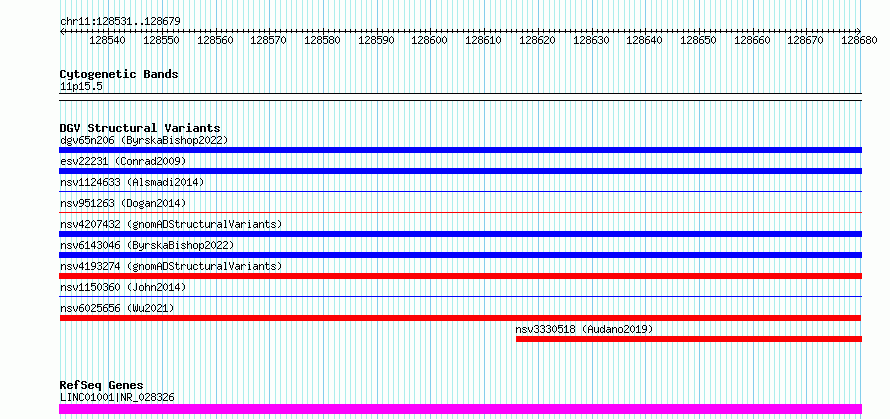Click the Cytogenetic Bands track heading
The image size is (890, 419).
119,74
